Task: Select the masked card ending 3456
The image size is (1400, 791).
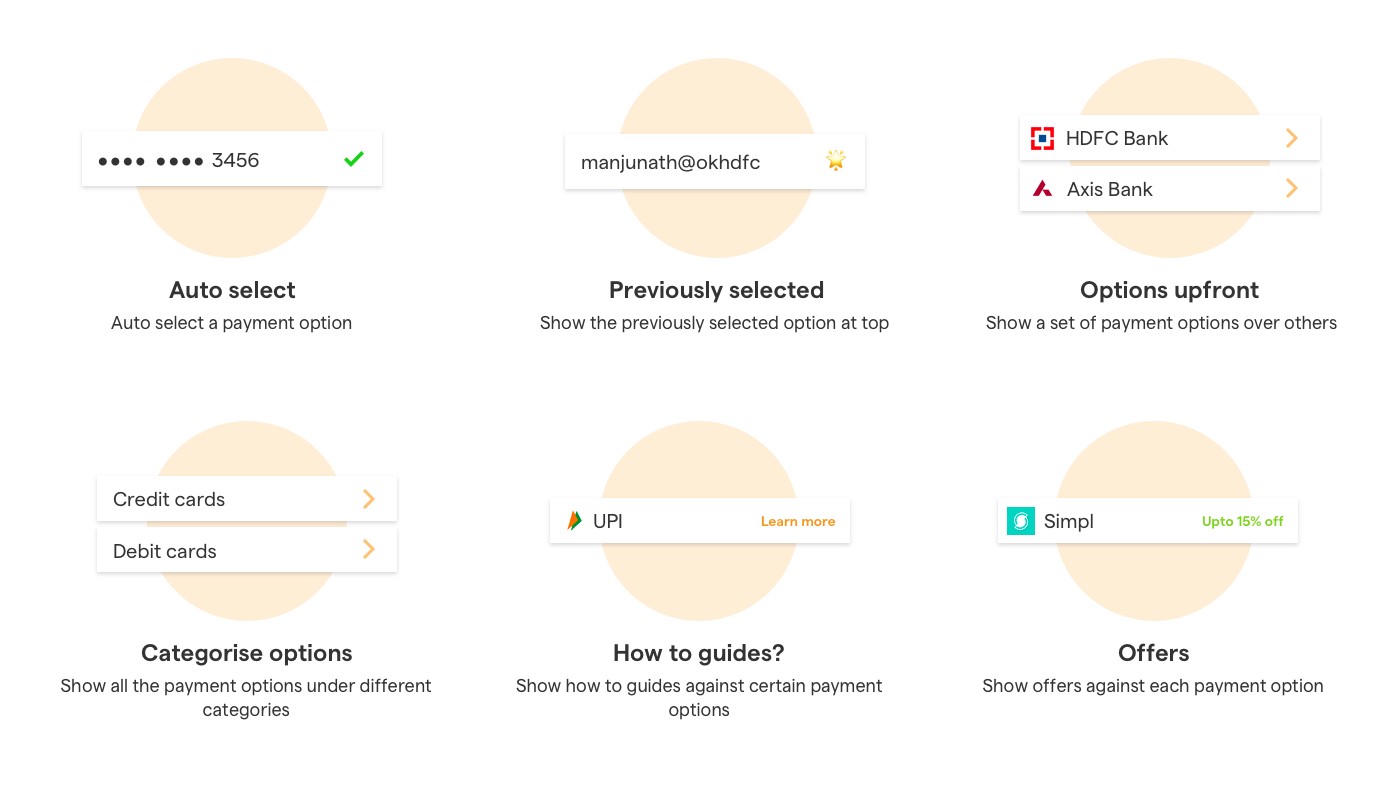Action: 232,159
